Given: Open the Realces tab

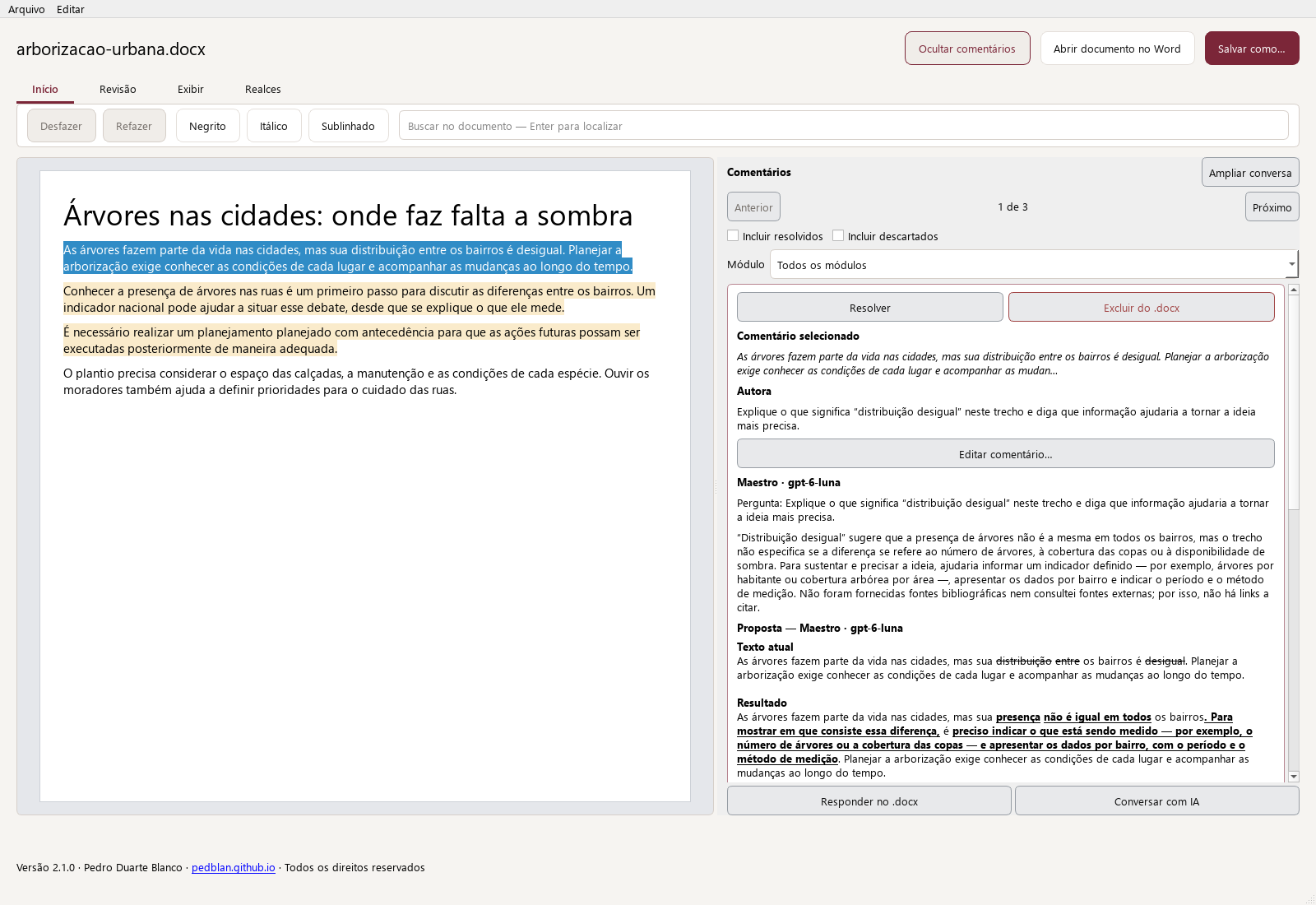Looking at the screenshot, I should [263, 89].
